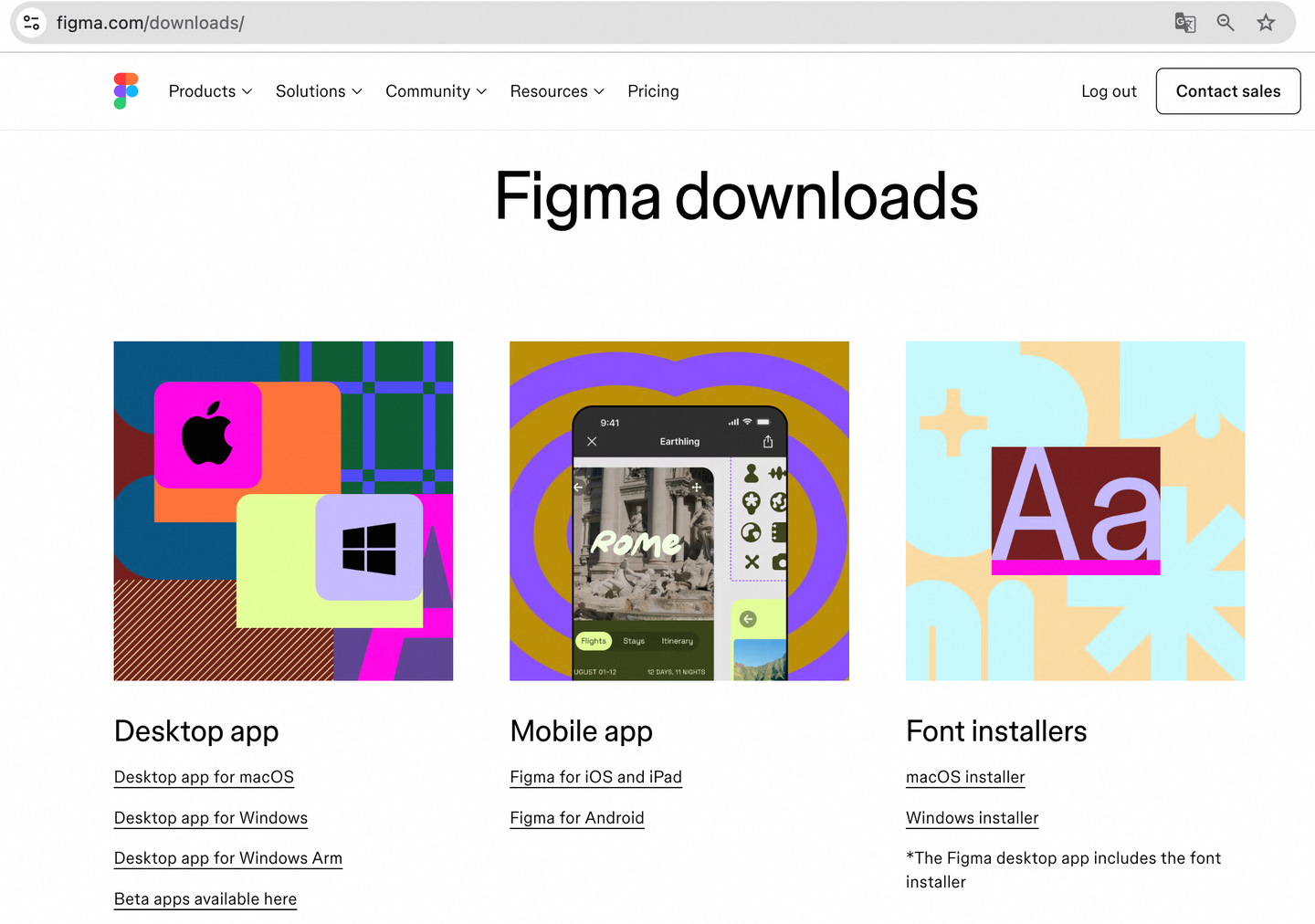The width and height of the screenshot is (1315, 924).
Task: Click the magnifier zoom icon in the address bar
Action: click(x=1226, y=23)
